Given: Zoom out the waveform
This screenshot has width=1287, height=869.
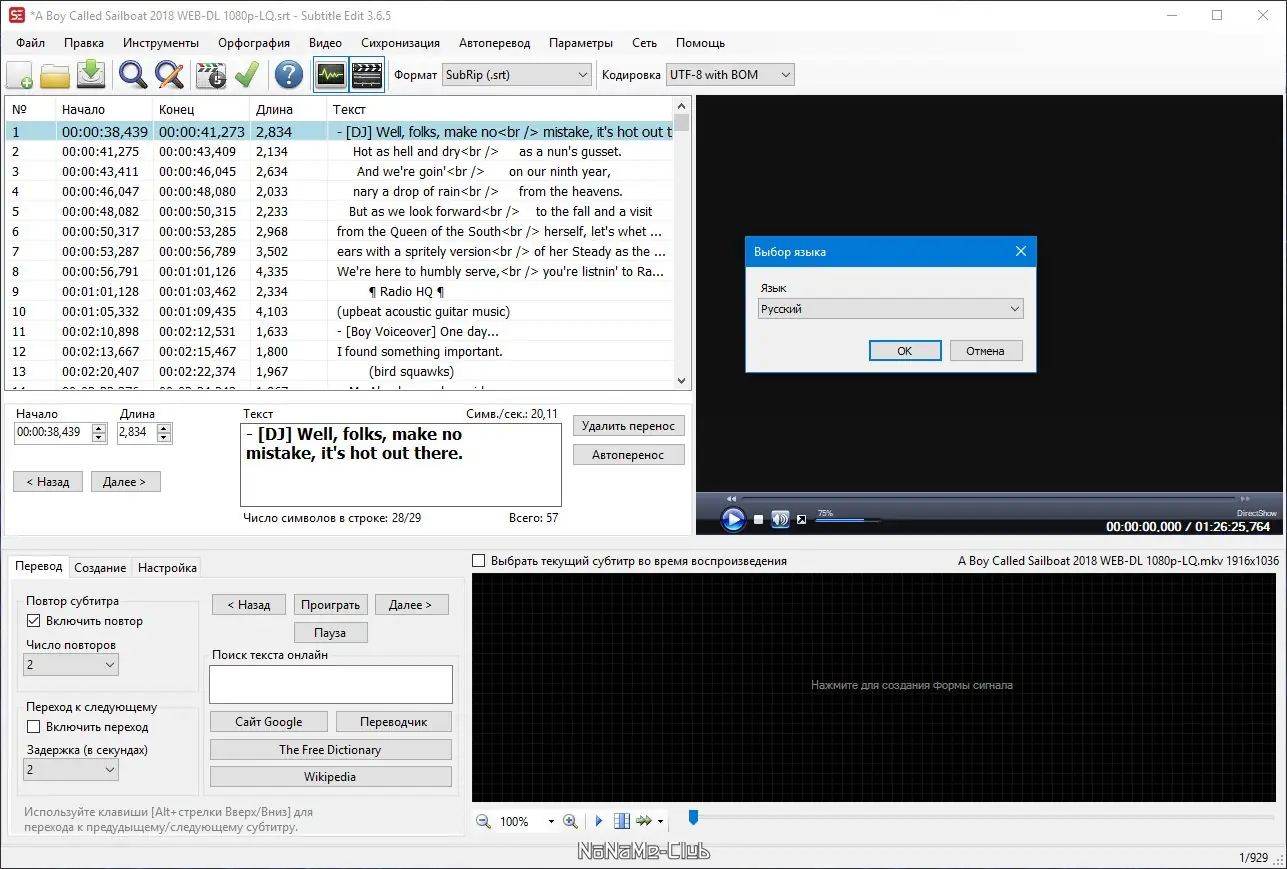Looking at the screenshot, I should pyautogui.click(x=483, y=821).
